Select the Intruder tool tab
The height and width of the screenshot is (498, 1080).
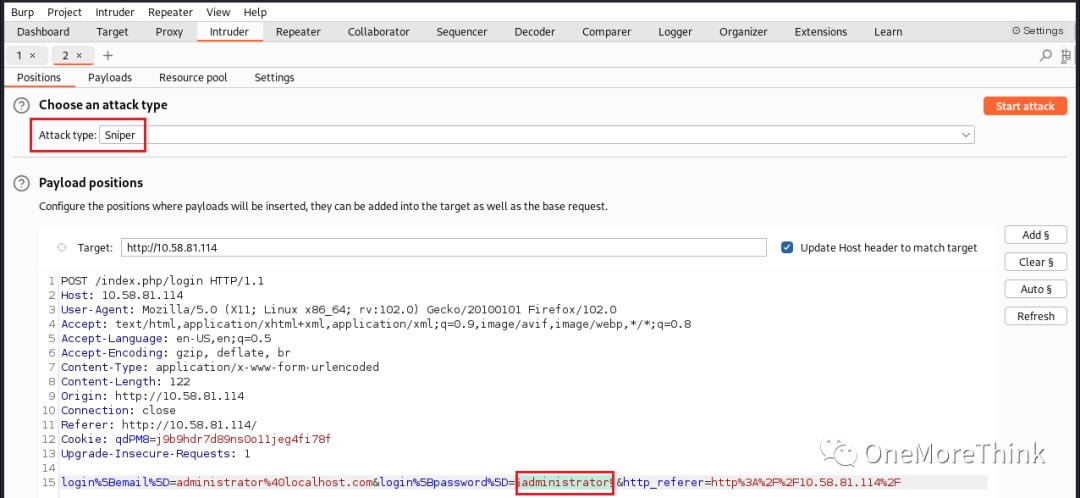pyautogui.click(x=229, y=32)
